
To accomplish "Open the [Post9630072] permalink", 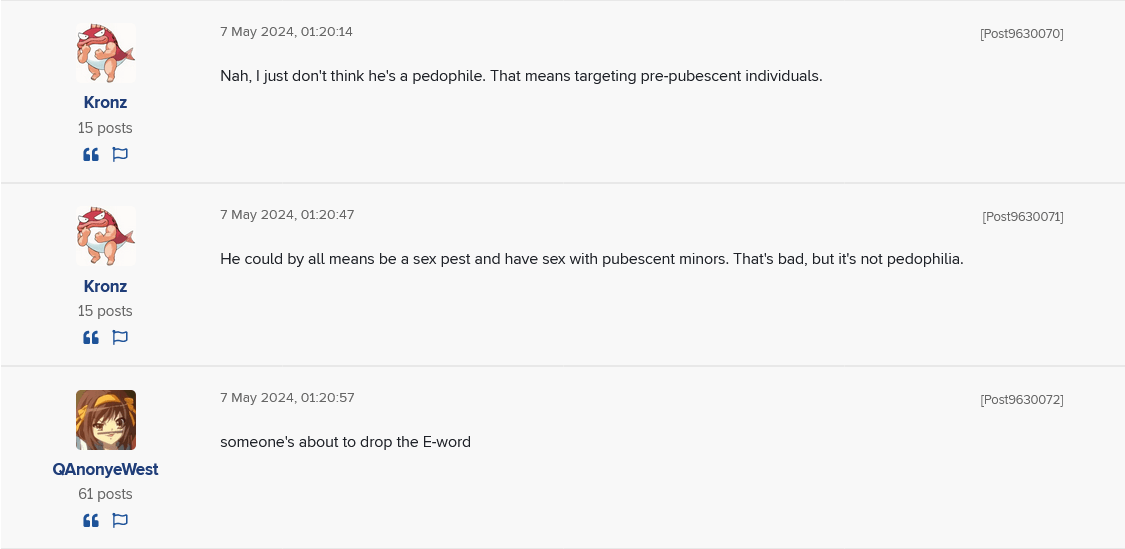I will 1021,400.
